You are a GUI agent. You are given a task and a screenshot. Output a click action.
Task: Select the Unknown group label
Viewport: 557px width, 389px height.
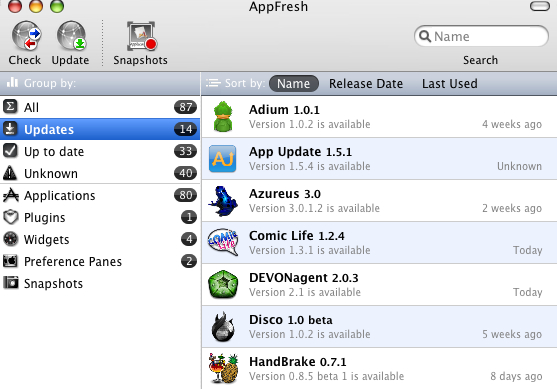click(x=51, y=174)
